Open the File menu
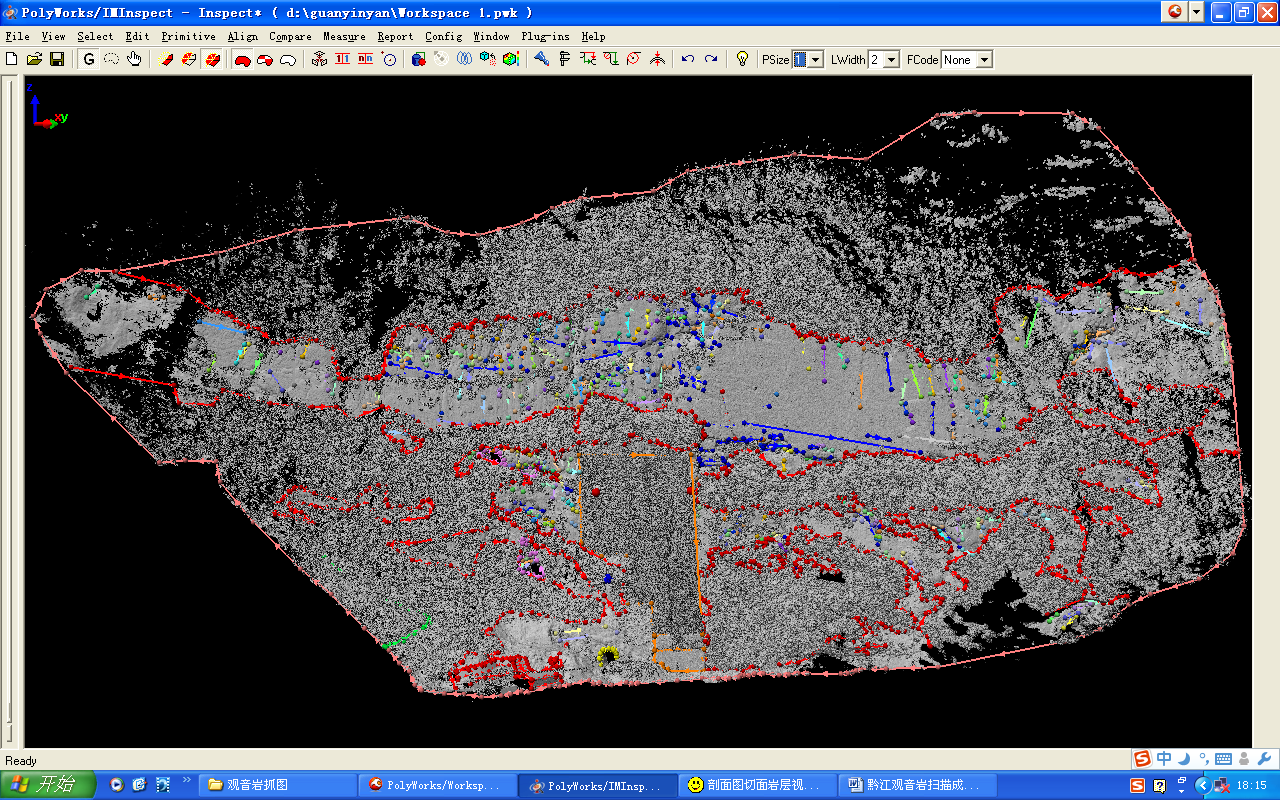 tap(17, 36)
